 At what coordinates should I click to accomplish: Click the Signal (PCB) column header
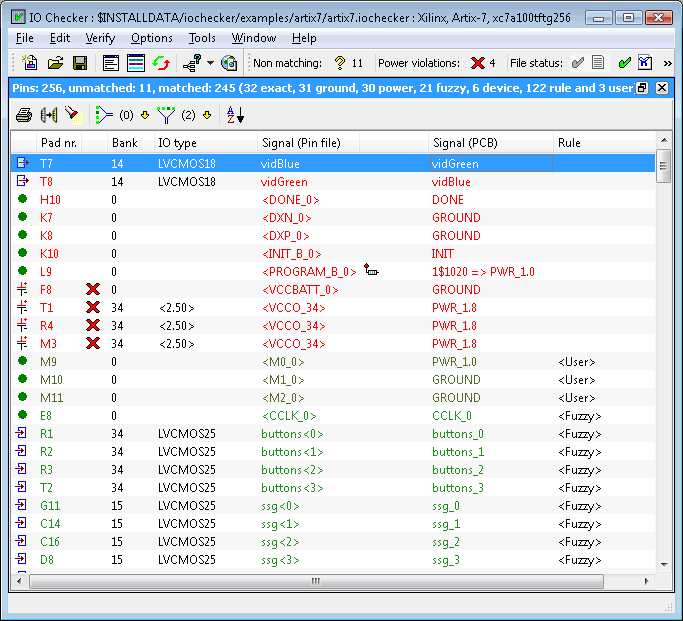[x=465, y=143]
